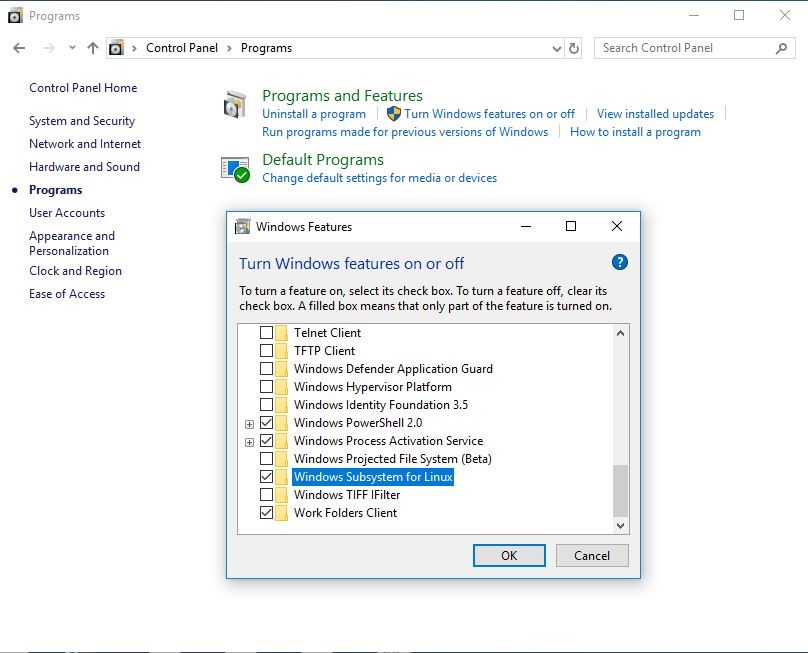Open Uninstall a program
808x653 pixels.
pyautogui.click(x=314, y=114)
